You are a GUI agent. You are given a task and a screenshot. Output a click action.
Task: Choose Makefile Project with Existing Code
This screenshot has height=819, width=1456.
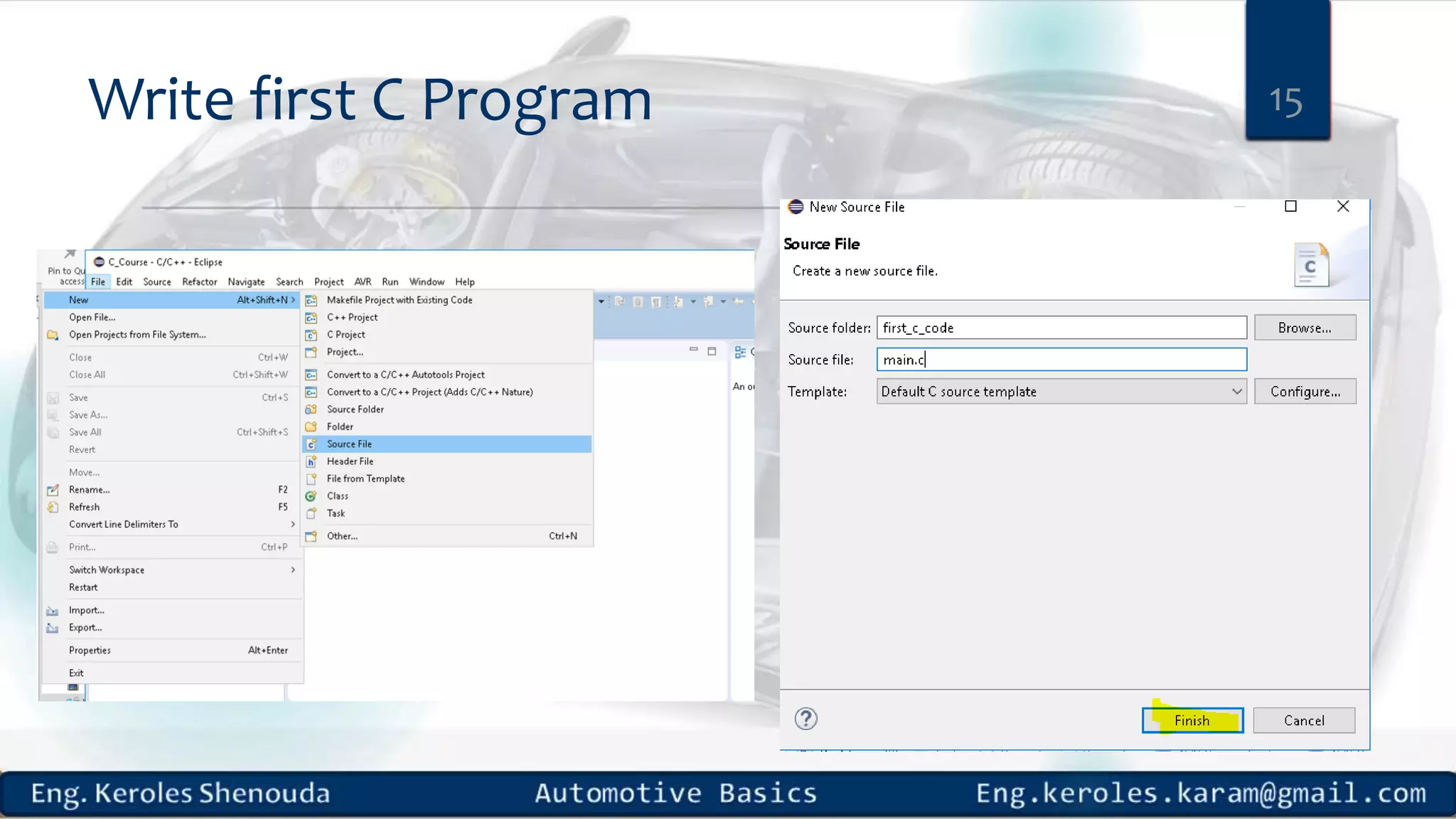[448, 300]
